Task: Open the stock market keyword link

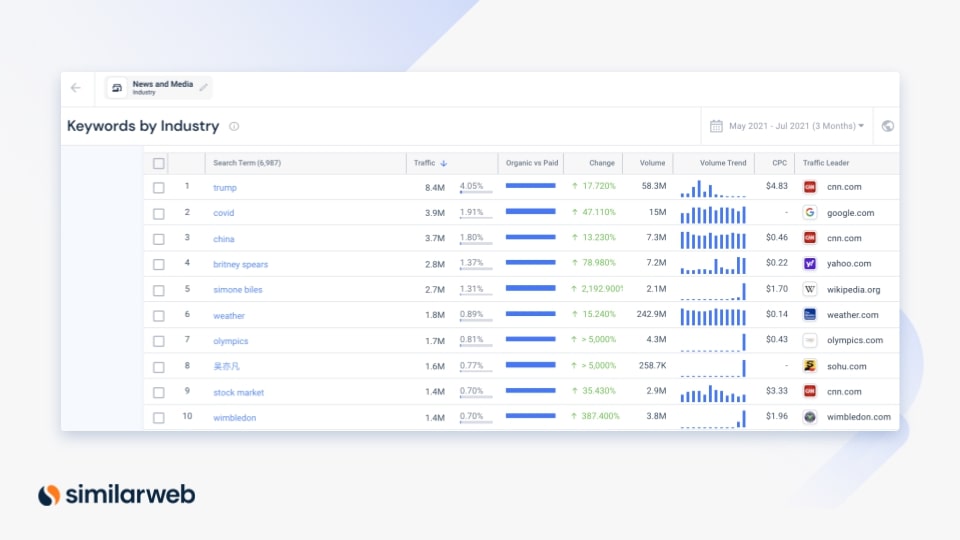Action: (x=238, y=392)
